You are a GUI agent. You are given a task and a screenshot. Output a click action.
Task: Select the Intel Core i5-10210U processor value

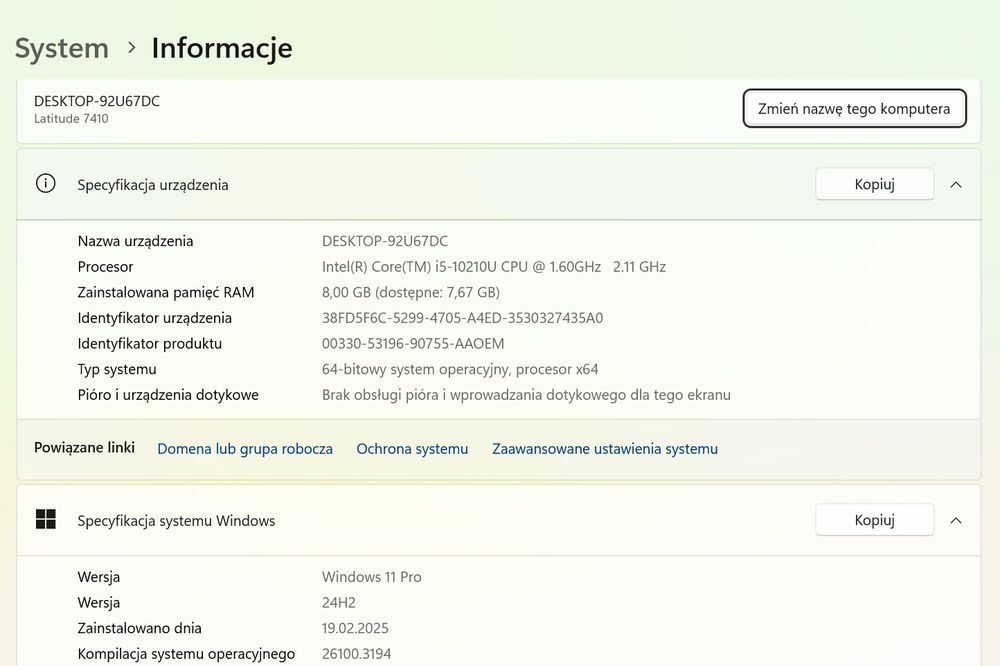[494, 267]
